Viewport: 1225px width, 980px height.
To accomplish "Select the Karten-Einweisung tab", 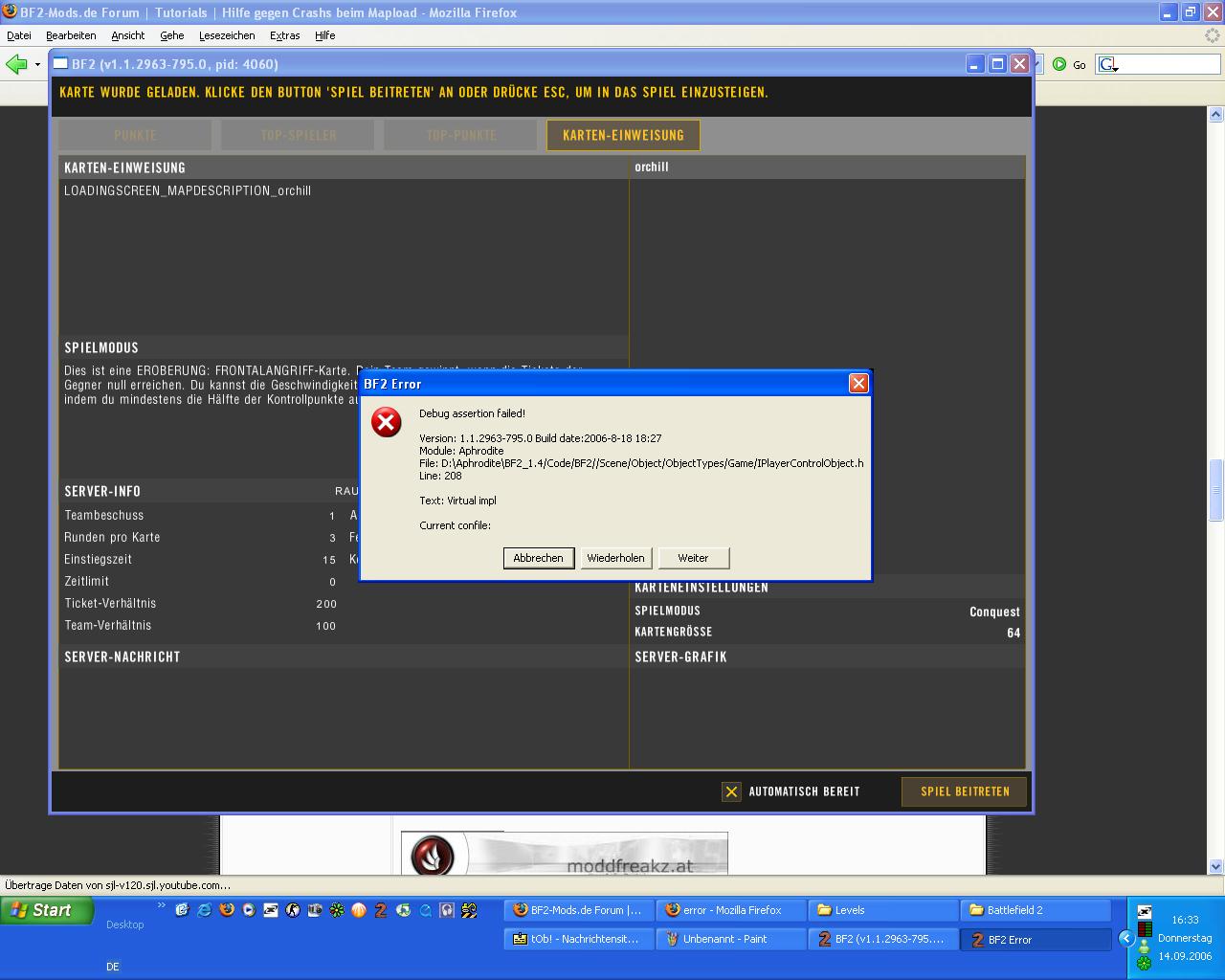I will (623, 135).
